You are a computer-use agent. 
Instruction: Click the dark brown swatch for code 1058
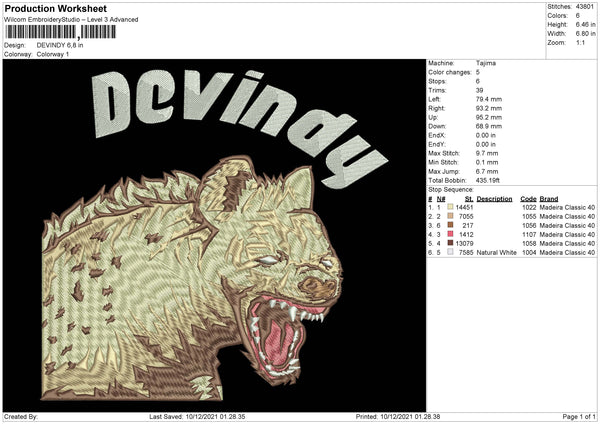450,243
